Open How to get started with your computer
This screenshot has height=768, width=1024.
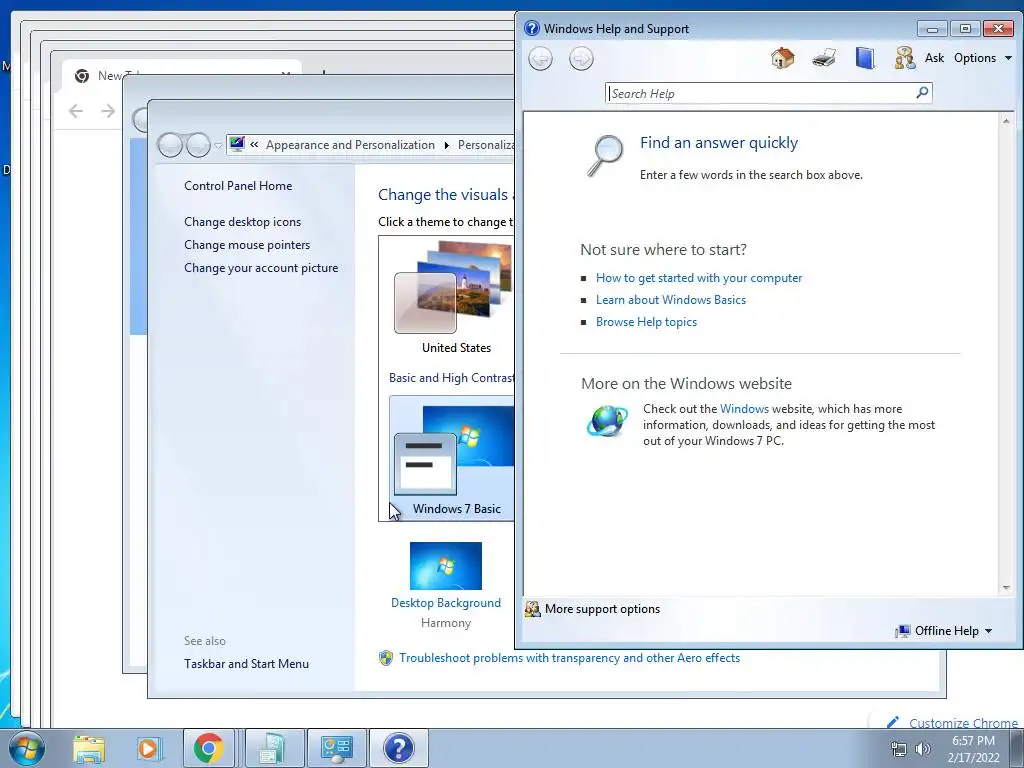pyautogui.click(x=699, y=278)
